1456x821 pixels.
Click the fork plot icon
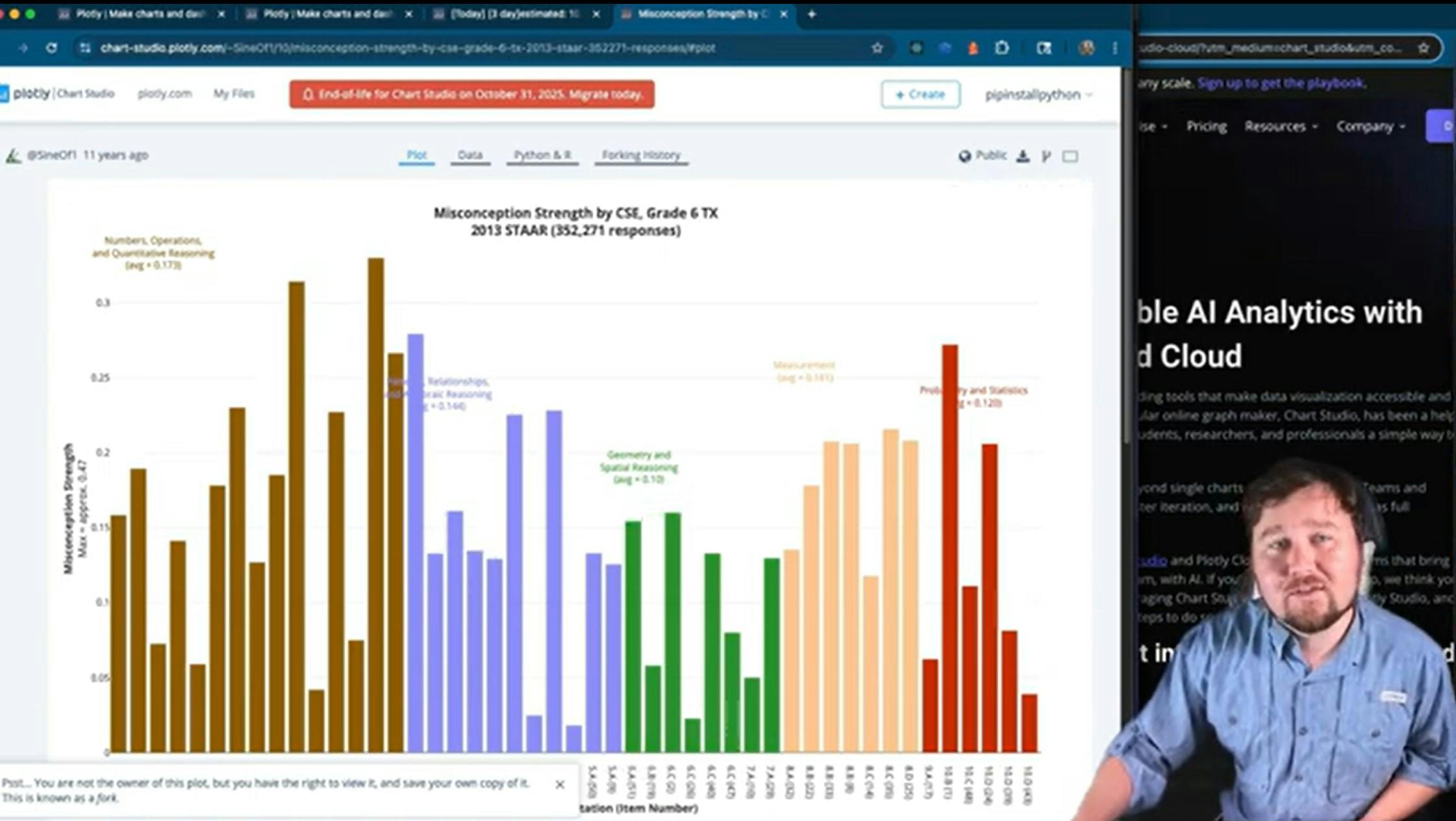click(1046, 156)
